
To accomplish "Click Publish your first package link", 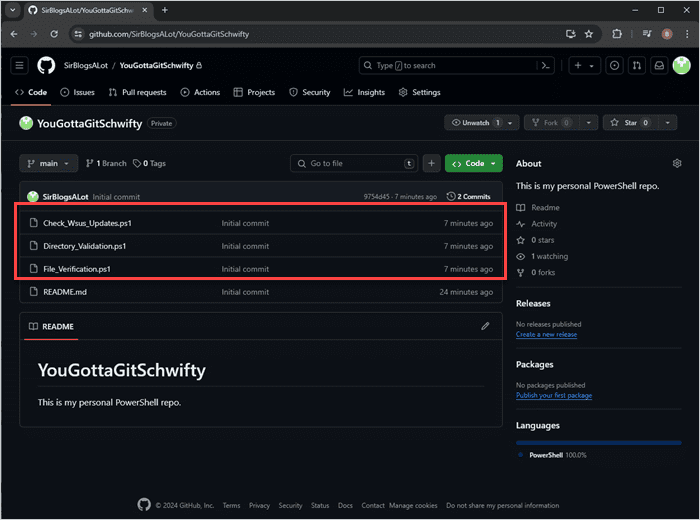I will [554, 395].
